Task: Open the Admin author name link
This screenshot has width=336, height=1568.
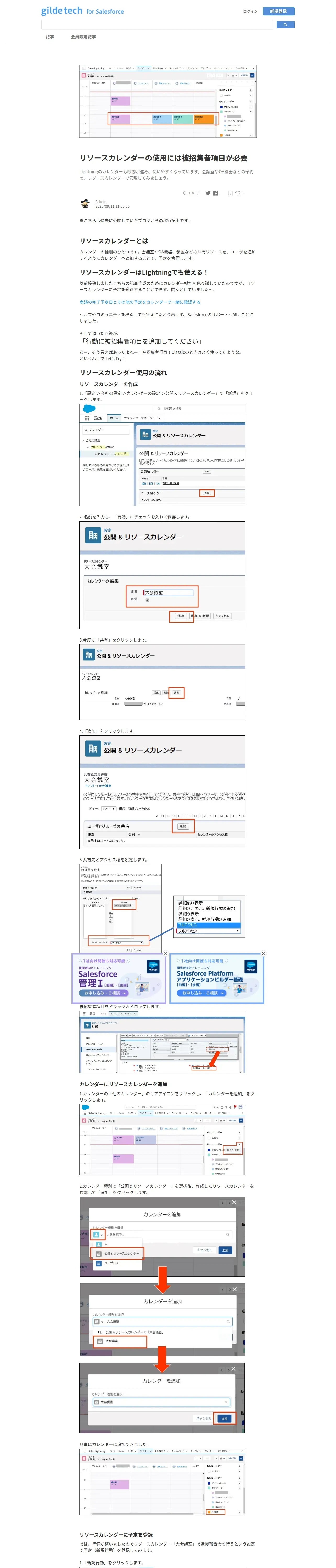Action: tap(101, 201)
